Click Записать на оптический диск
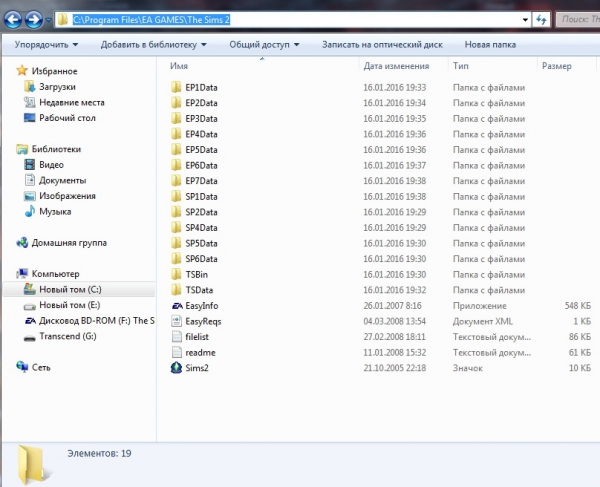 click(x=382, y=45)
